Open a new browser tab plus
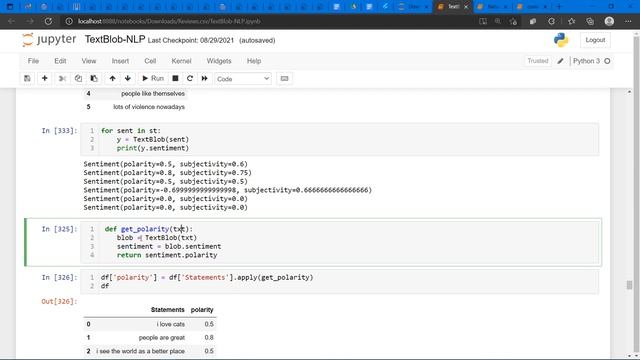 [x=559, y=7]
